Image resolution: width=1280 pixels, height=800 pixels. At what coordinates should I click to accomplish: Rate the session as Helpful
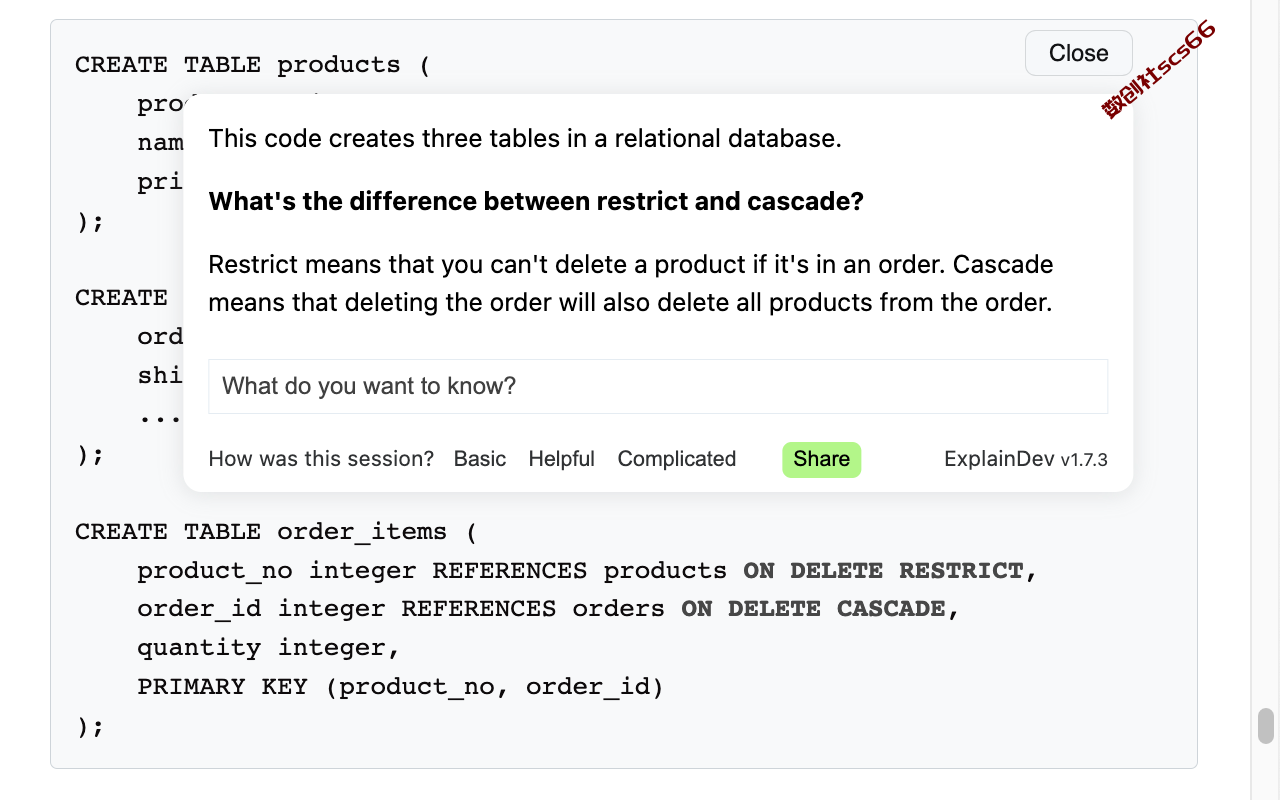point(561,459)
